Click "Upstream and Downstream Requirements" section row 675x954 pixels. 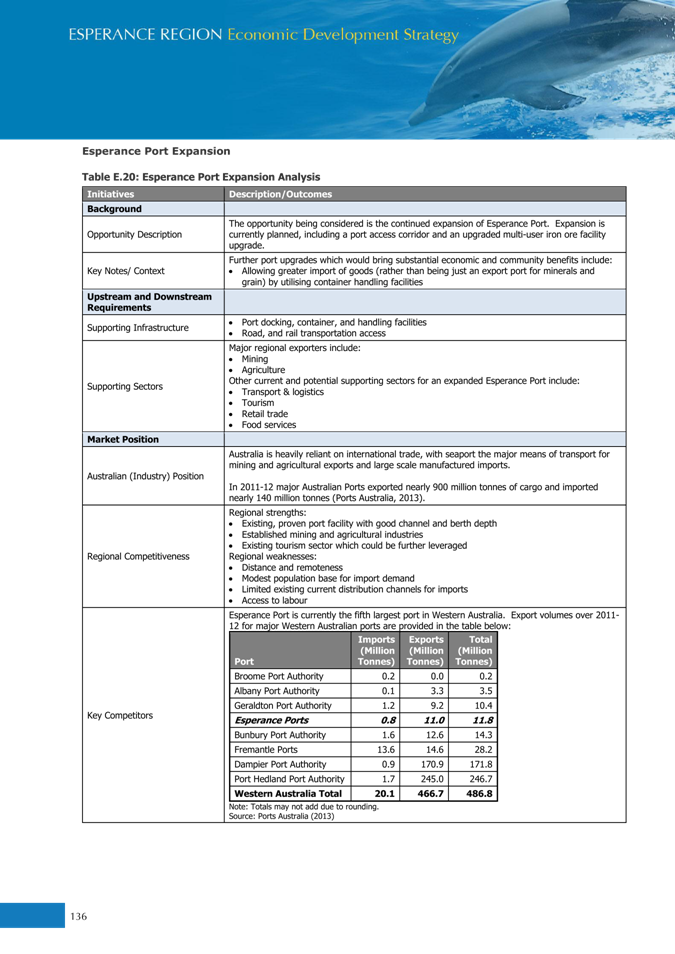click(x=149, y=302)
